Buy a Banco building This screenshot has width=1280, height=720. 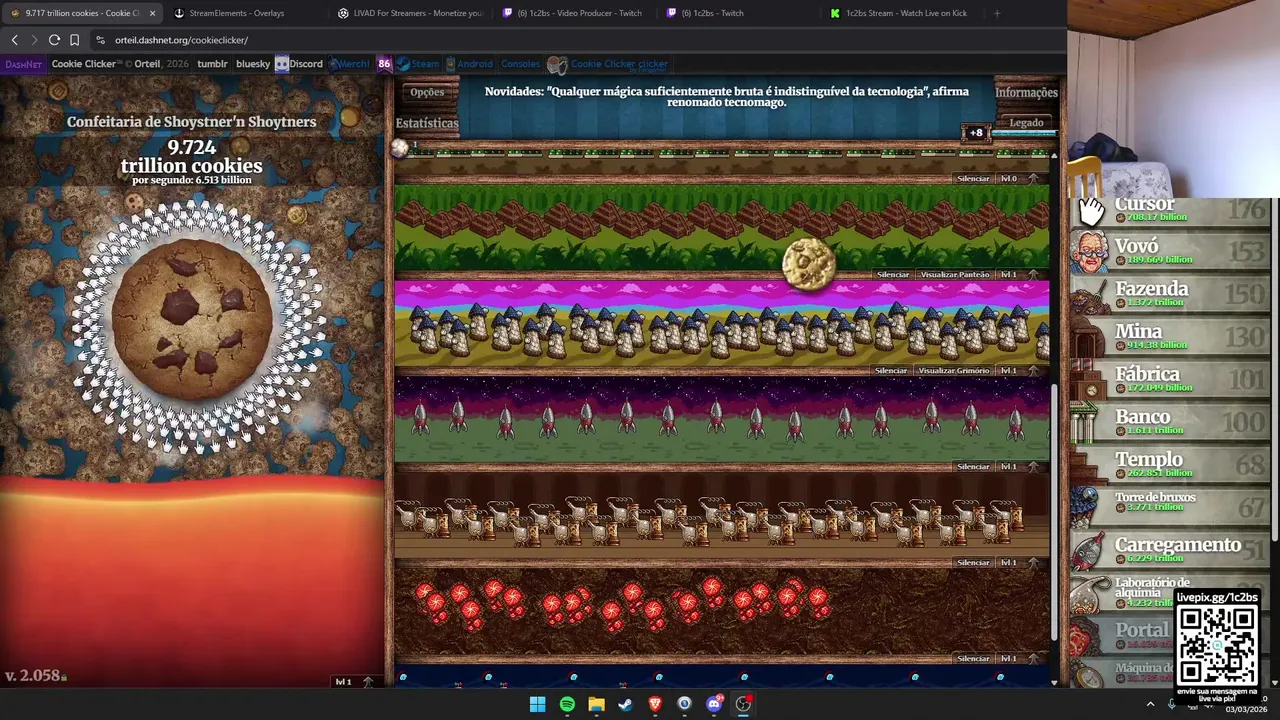coord(1170,423)
